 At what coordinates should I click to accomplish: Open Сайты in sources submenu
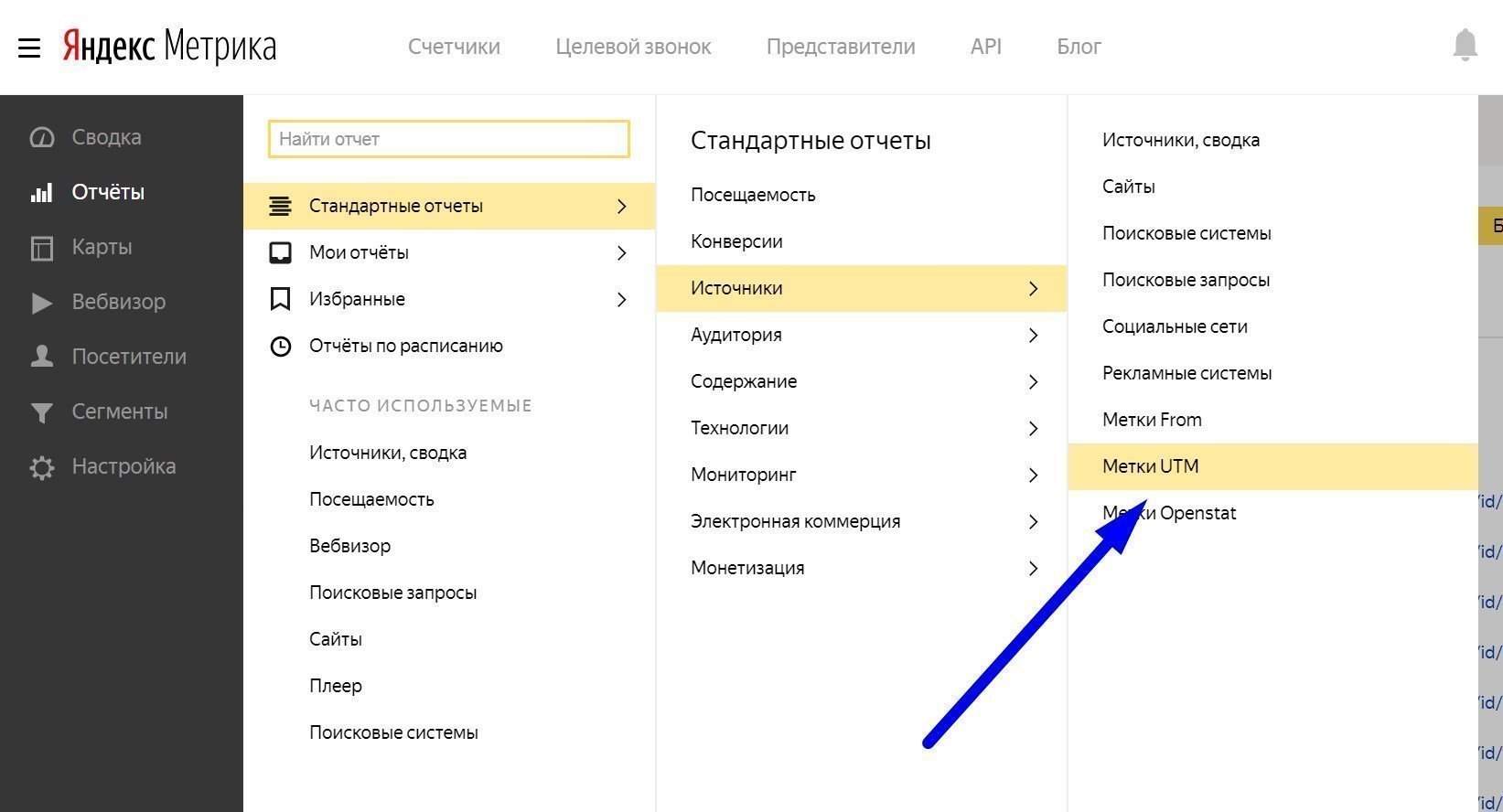[1129, 187]
